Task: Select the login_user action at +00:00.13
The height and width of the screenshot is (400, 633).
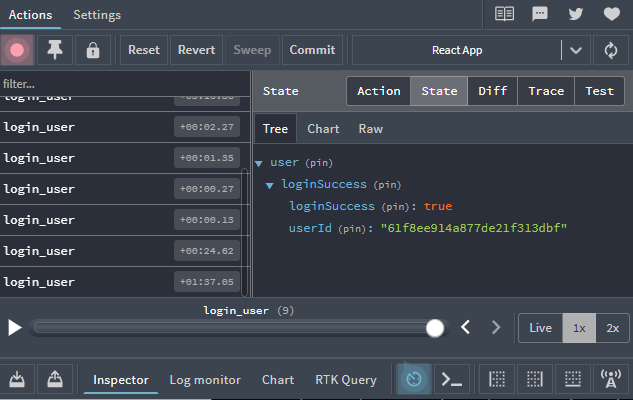Action: coord(125,220)
